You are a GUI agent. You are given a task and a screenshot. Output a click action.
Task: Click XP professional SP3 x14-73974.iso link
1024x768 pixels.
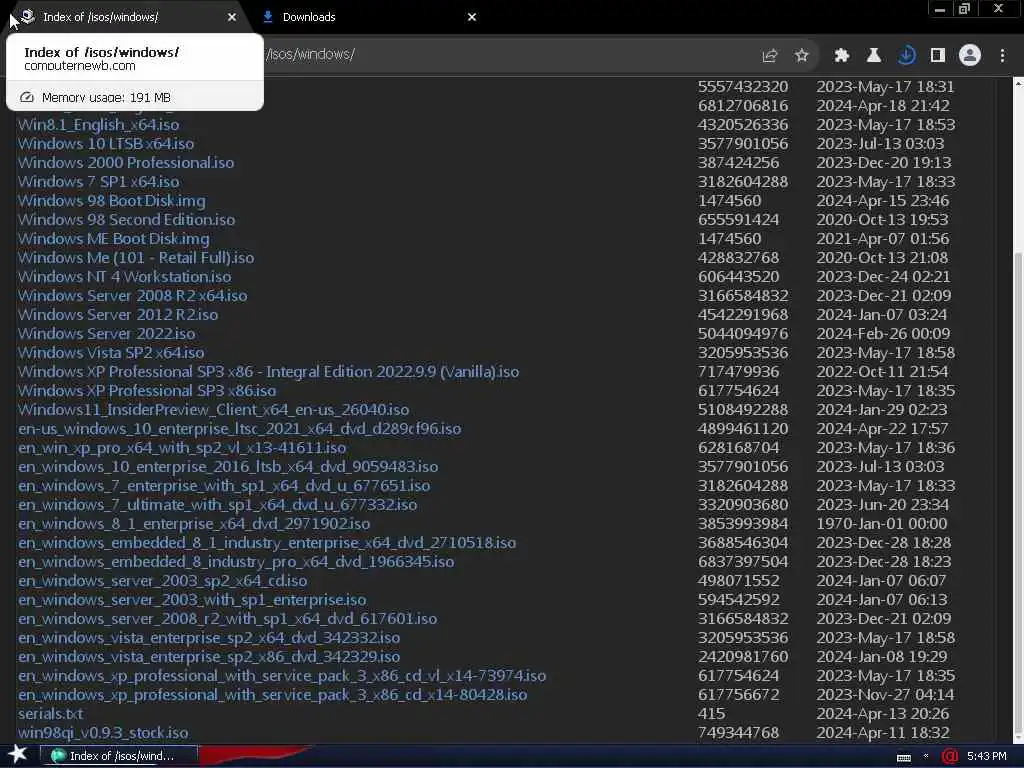[282, 675]
